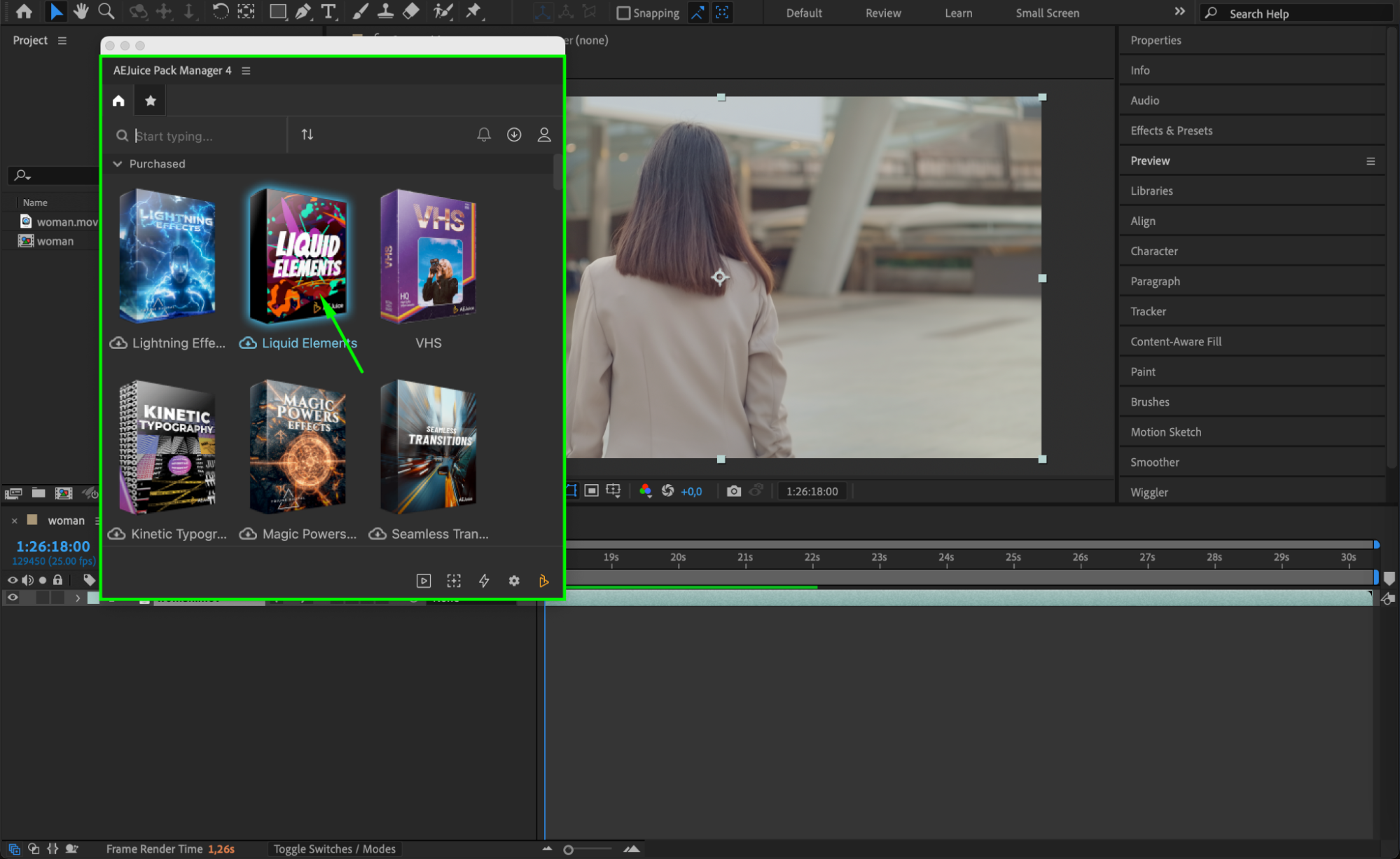Viewport: 1400px width, 859px height.
Task: Toggle Switches / Modes in timeline
Action: tap(334, 848)
